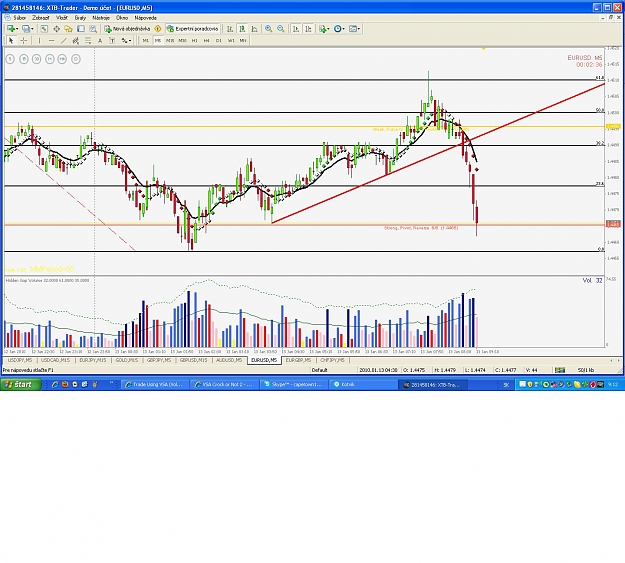This screenshot has height=563, width=625.
Task: Switch to the GBPUSD,M15 chart tab
Action: pos(193,360)
